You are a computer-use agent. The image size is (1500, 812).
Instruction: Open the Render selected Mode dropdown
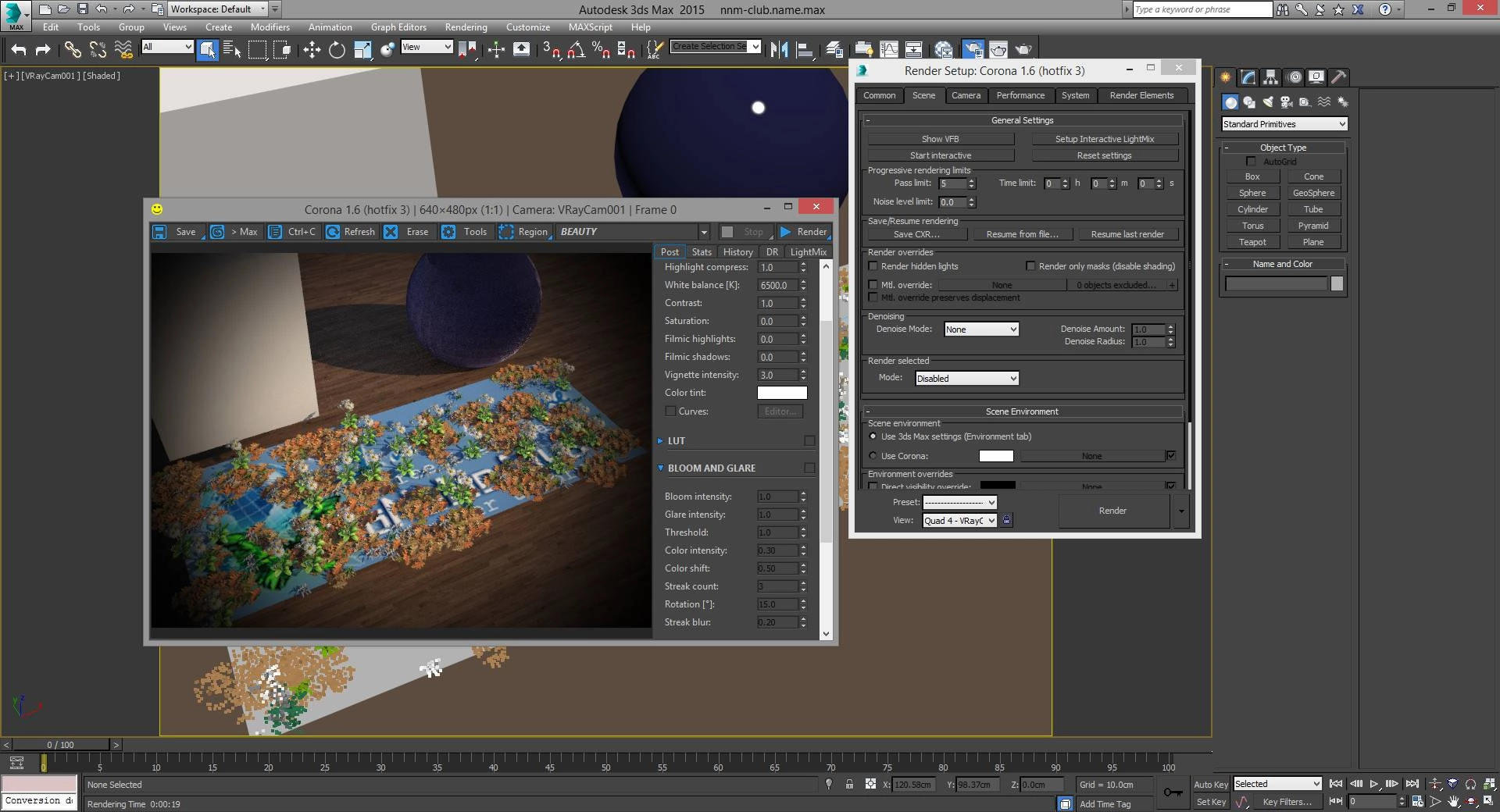pyautogui.click(x=967, y=379)
